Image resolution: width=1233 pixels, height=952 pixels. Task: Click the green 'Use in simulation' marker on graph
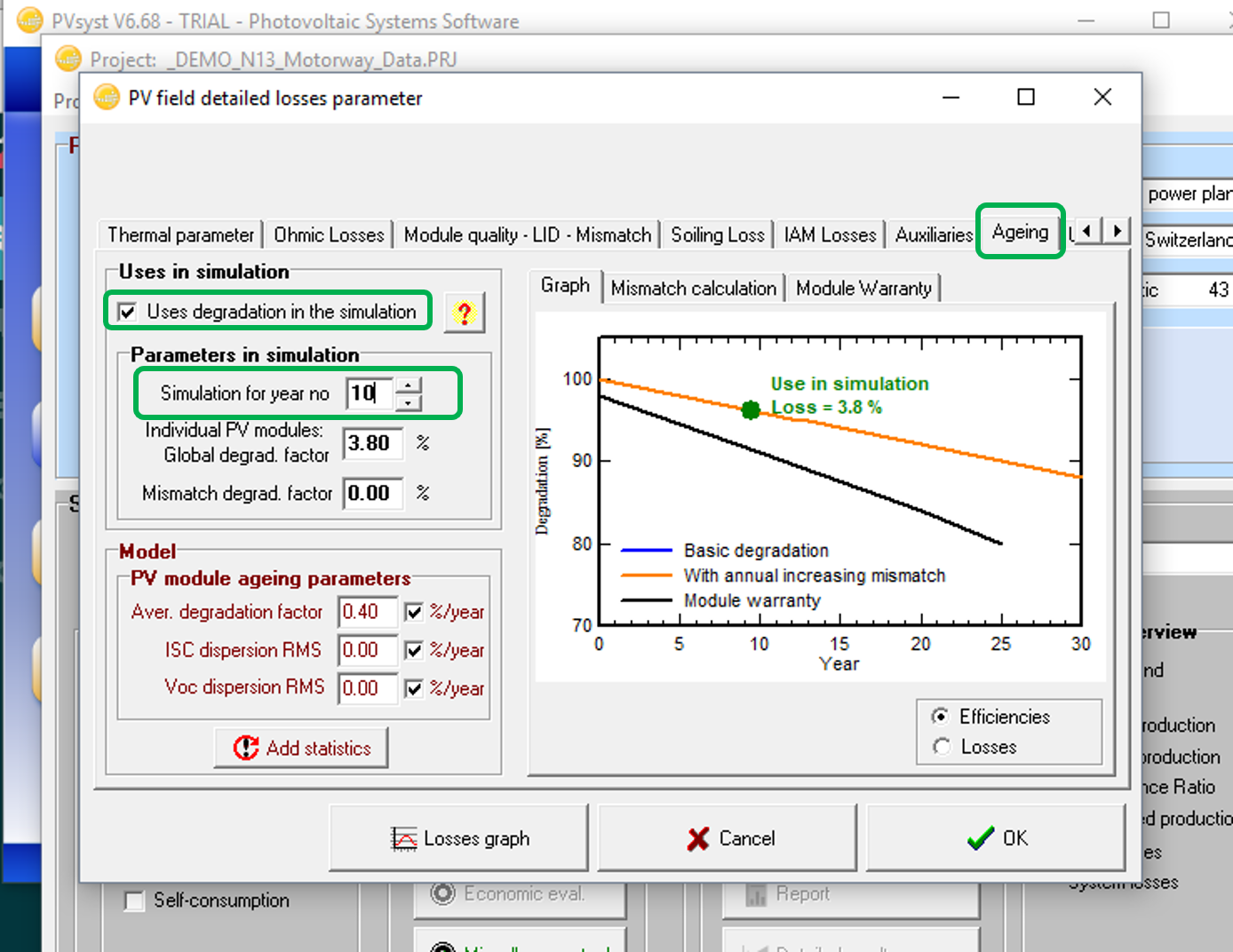click(751, 409)
